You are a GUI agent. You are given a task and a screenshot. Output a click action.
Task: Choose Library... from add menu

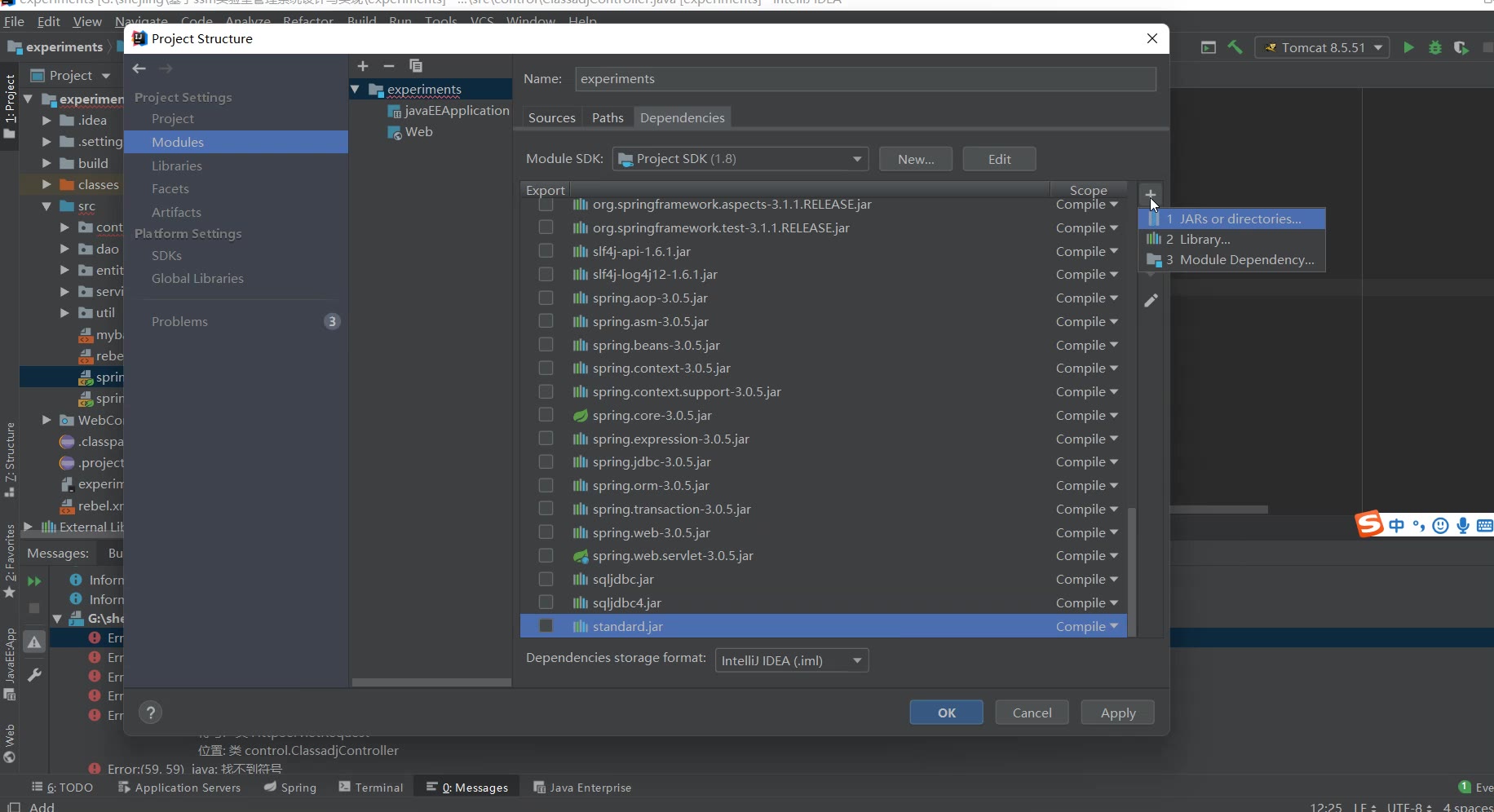click(x=1231, y=239)
